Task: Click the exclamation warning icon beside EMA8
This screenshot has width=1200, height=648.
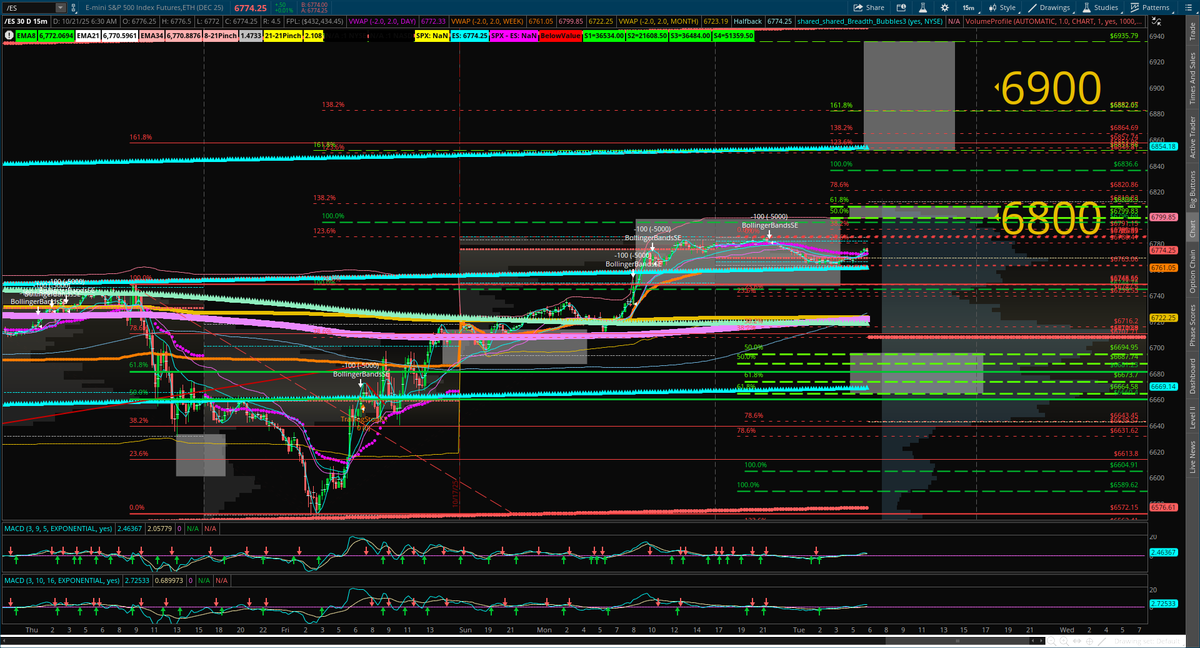Action: pyautogui.click(x=9, y=36)
